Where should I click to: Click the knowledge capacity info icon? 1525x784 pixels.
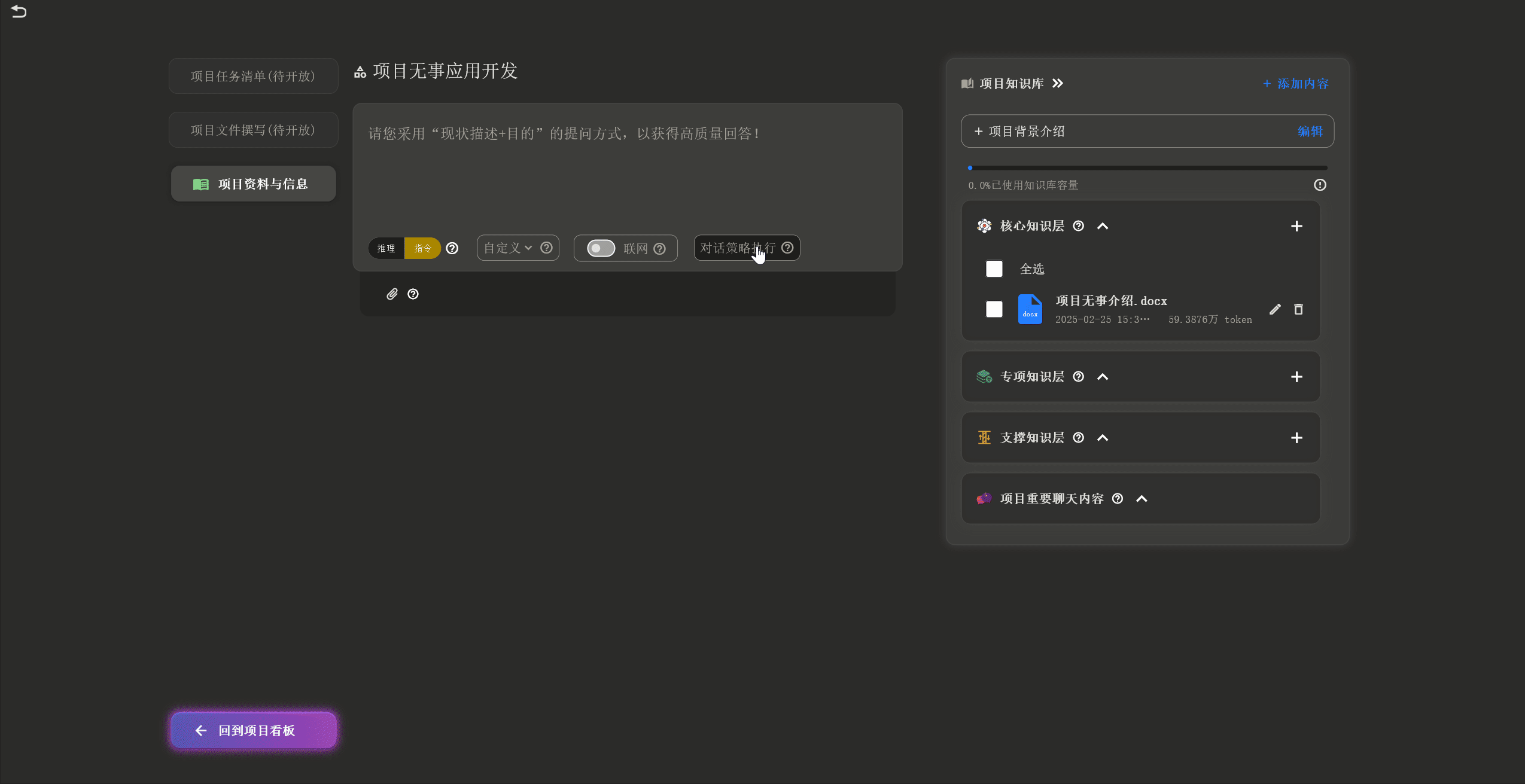click(x=1320, y=185)
